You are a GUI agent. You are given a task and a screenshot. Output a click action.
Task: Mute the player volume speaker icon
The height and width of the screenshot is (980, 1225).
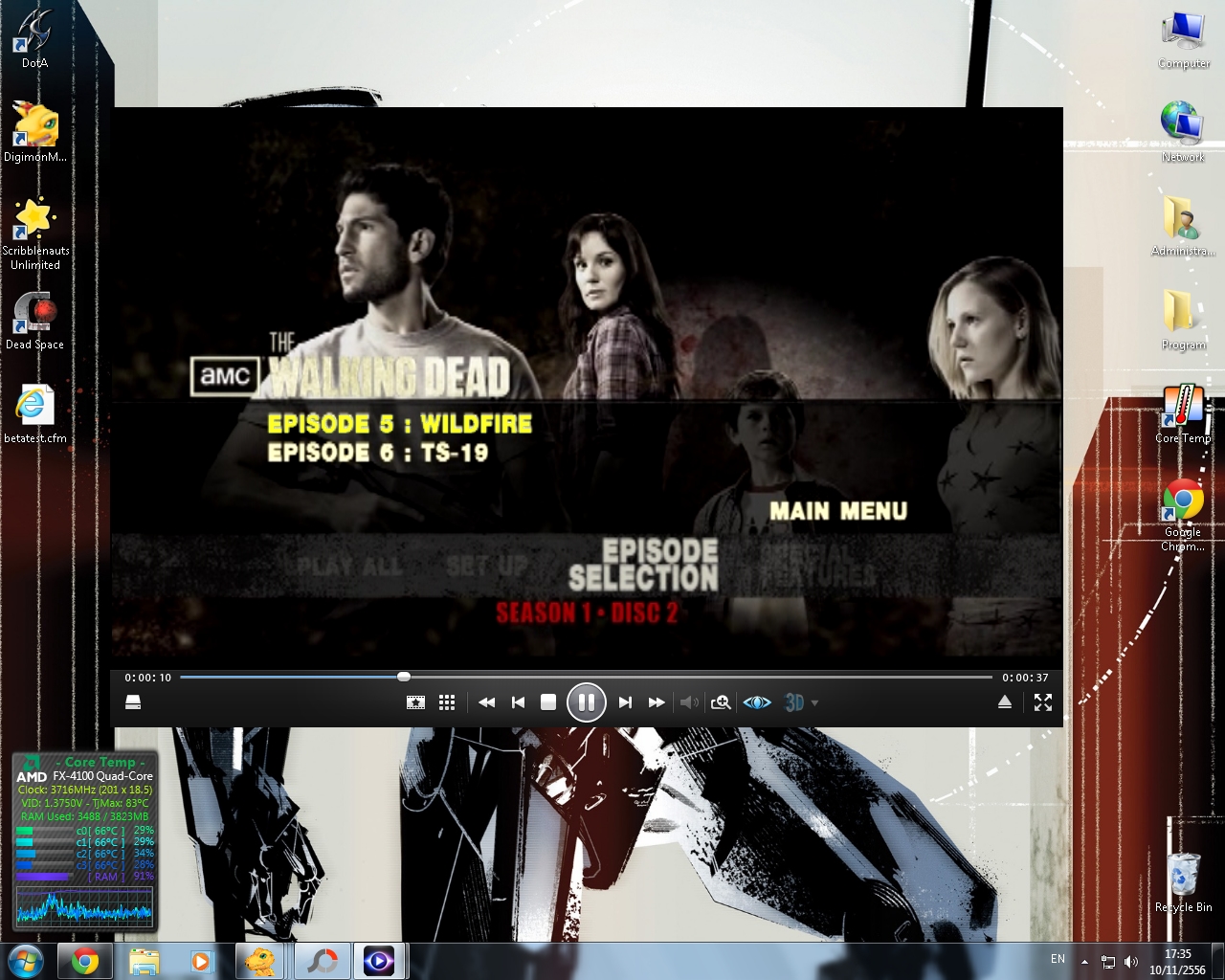(689, 702)
